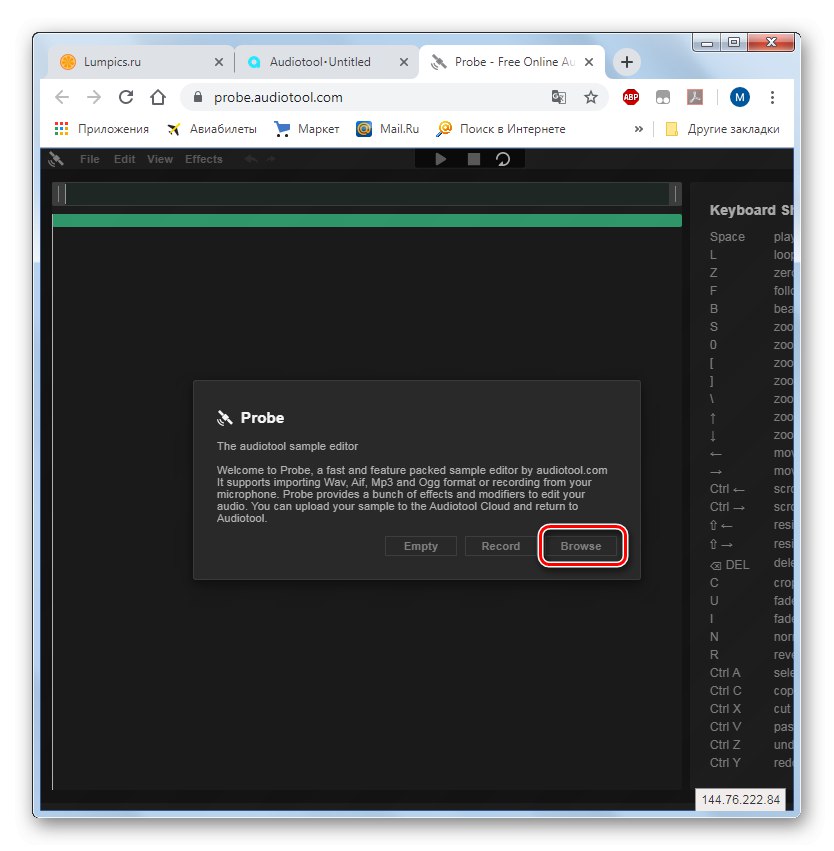The height and width of the screenshot is (851, 834).
Task: Open the Авиабилеты bookmark
Action: click(x=212, y=129)
